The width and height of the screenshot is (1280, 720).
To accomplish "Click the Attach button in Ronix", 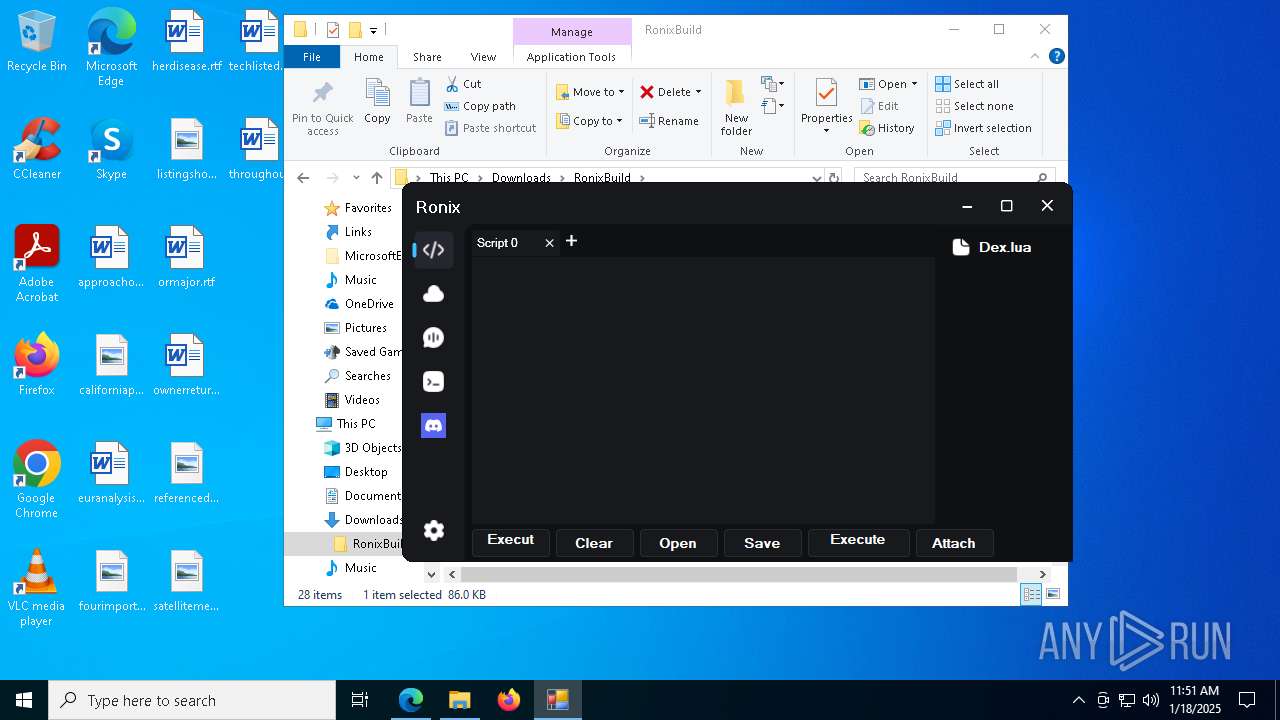I will (x=954, y=543).
